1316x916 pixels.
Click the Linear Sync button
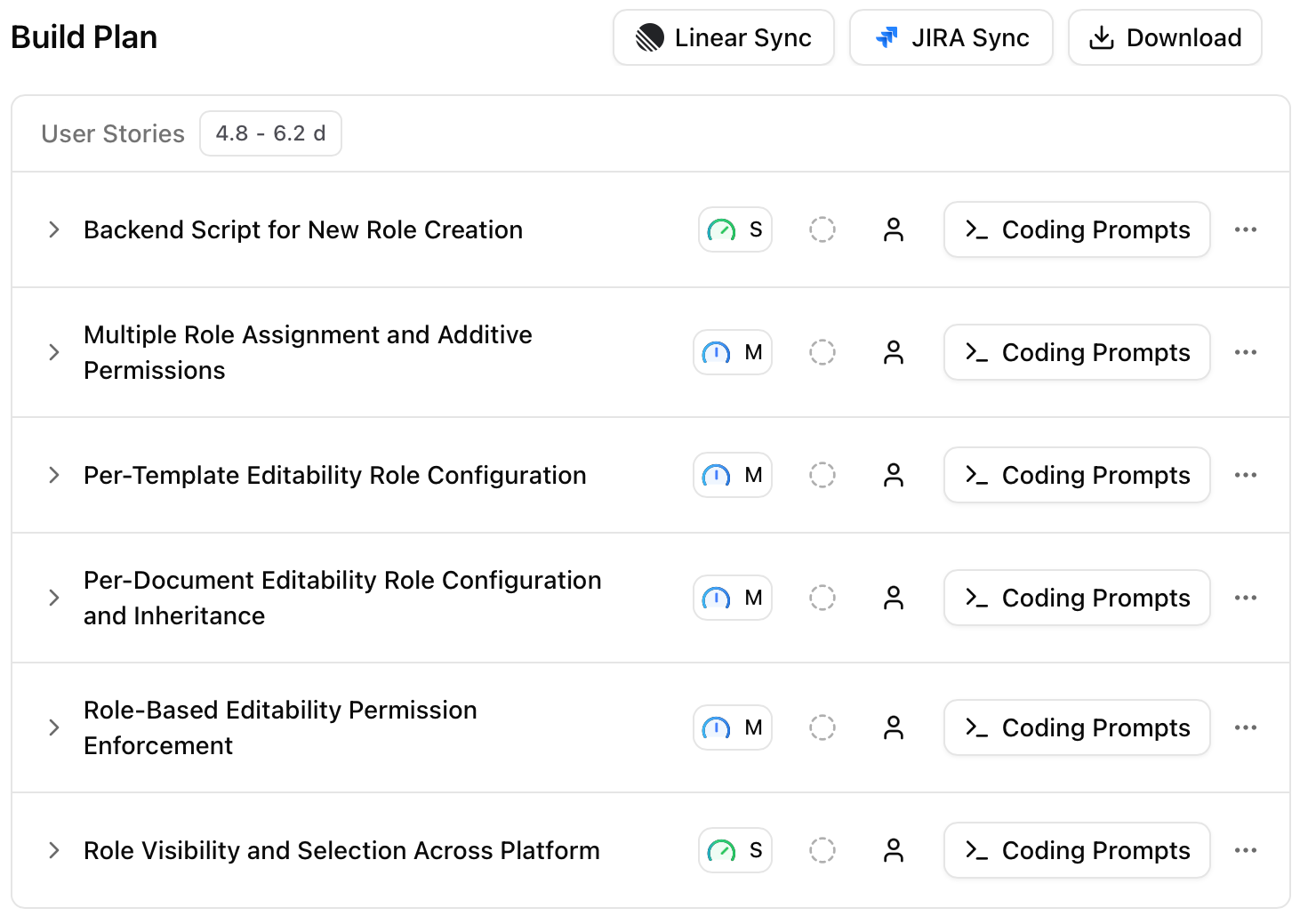(723, 37)
